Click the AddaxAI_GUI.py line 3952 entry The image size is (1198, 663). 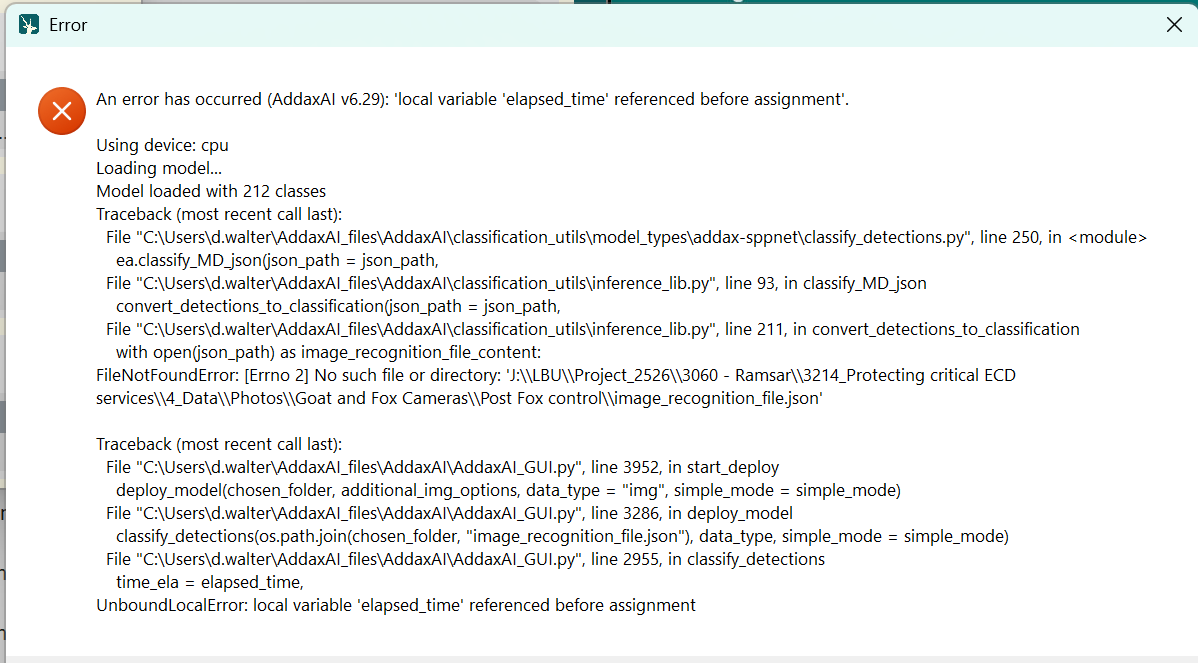[x=441, y=467]
